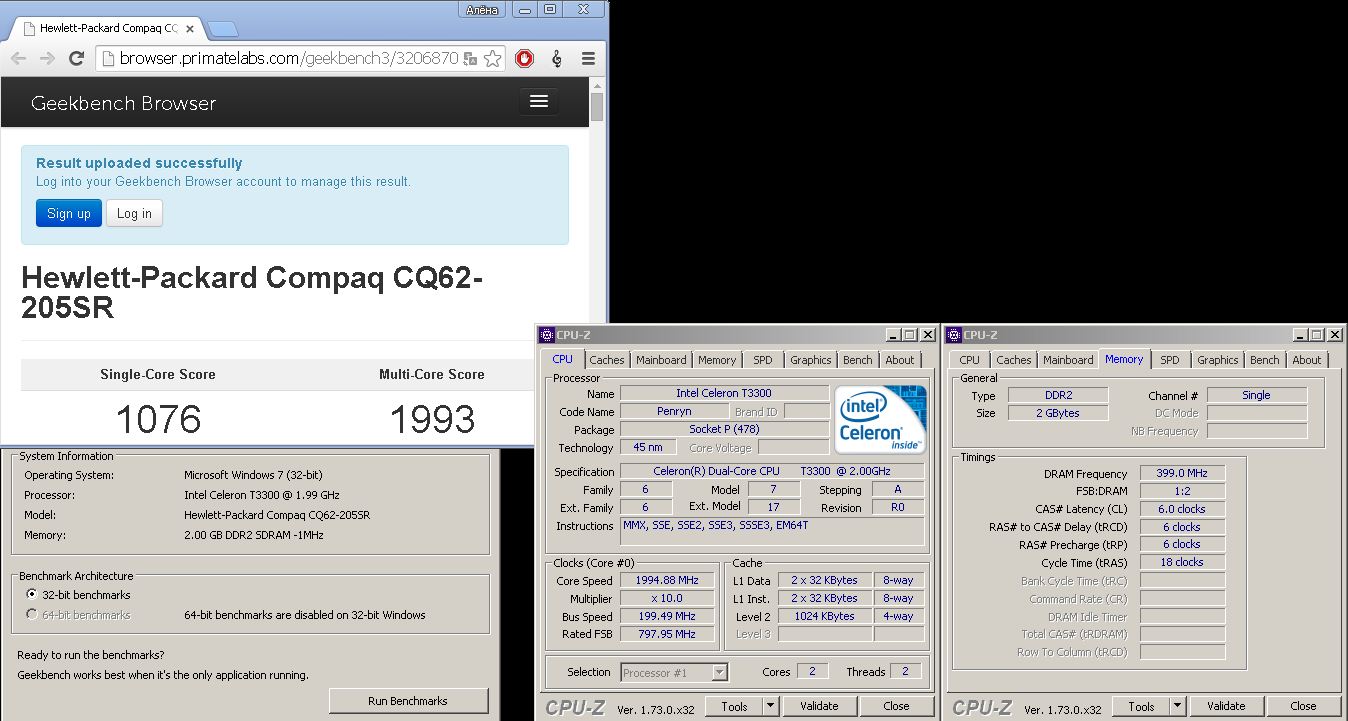Switch to CPU tab in Memory window
1348x721 pixels.
969,360
